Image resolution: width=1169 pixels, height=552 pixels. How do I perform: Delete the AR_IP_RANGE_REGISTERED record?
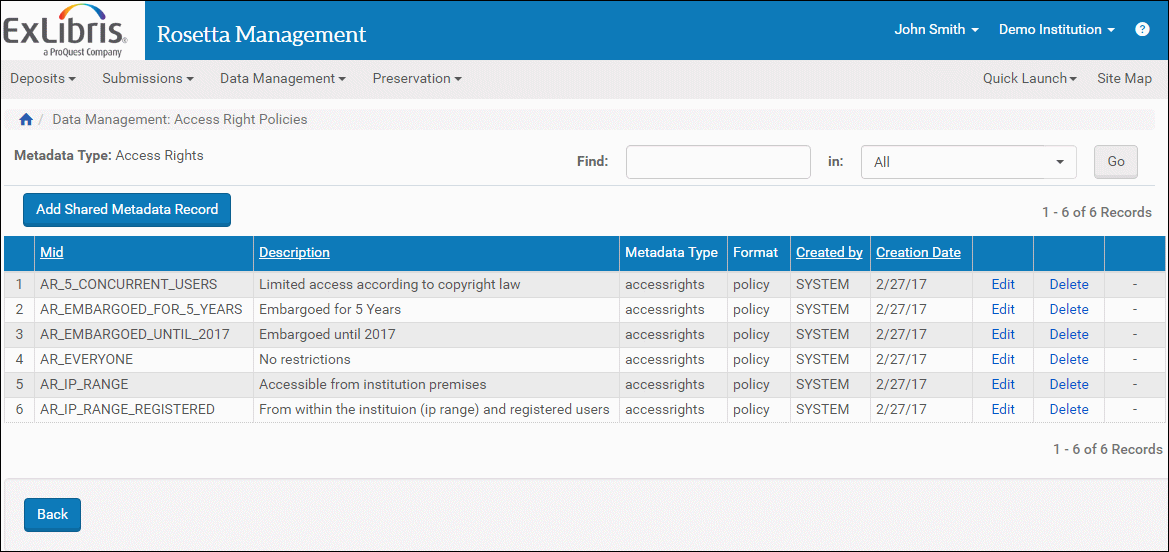(1068, 409)
